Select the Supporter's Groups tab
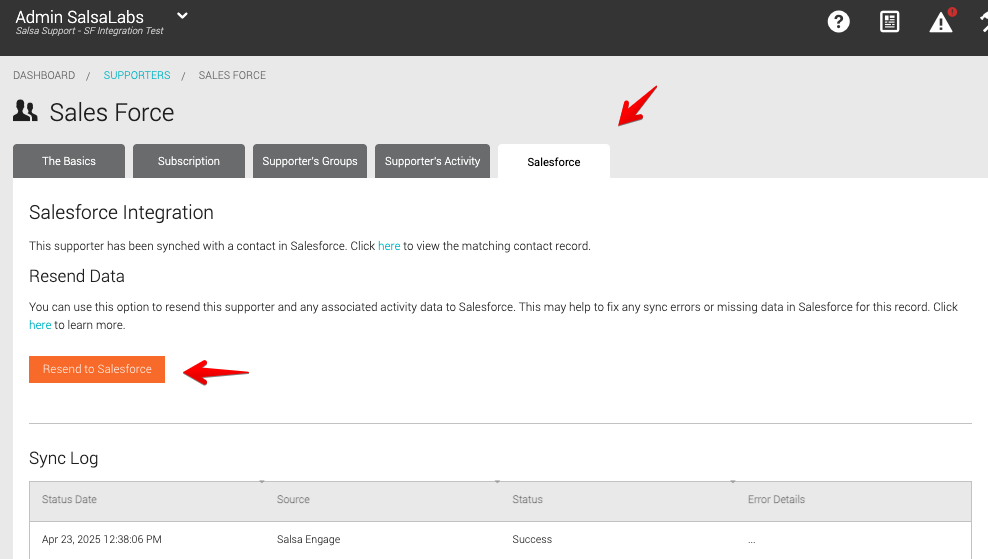Viewport: 988px width, 559px height. click(310, 161)
